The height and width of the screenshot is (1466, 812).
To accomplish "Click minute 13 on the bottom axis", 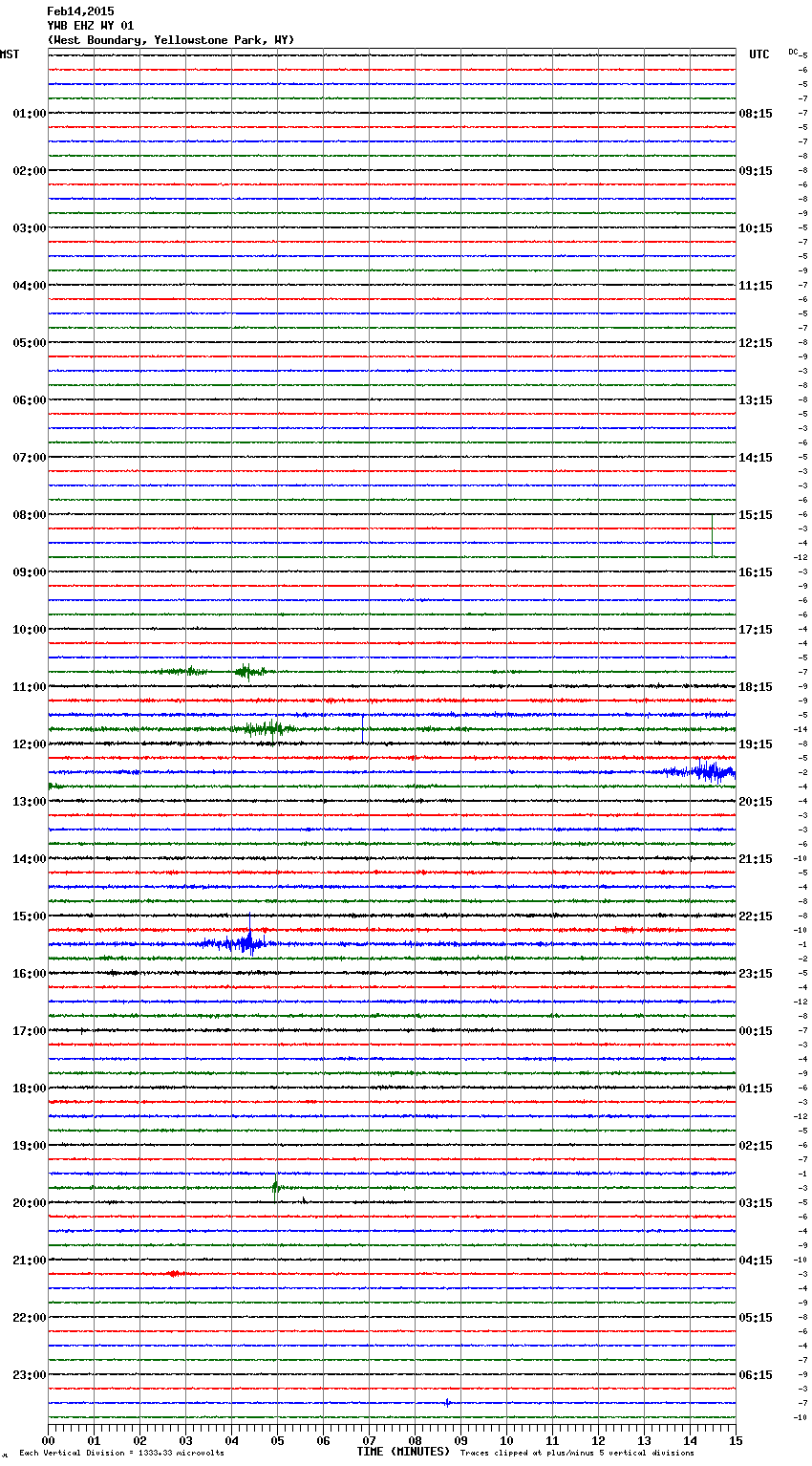I will (x=644, y=1439).
